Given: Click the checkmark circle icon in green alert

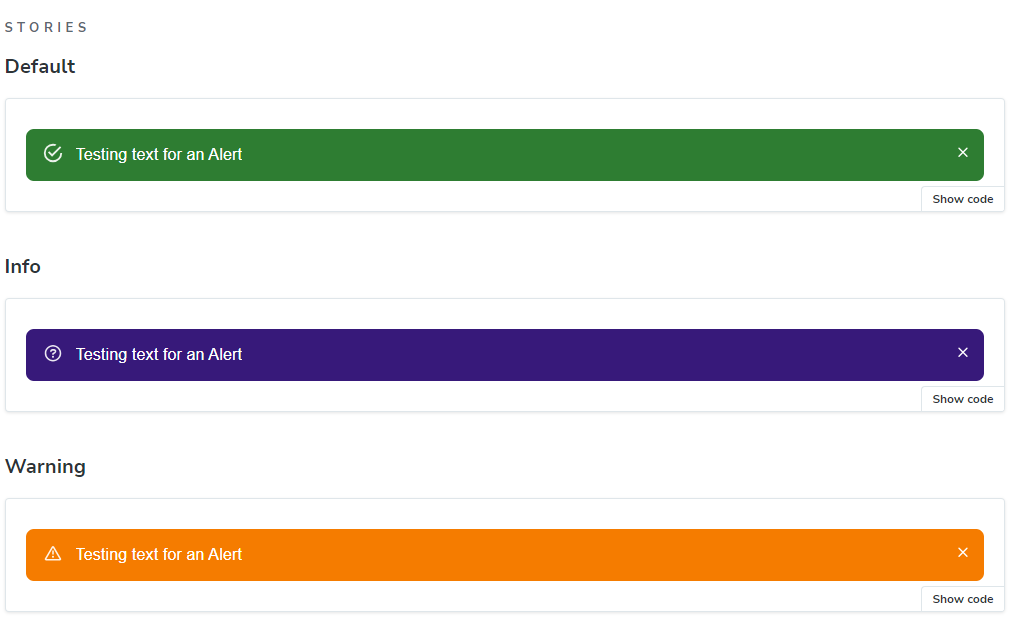Looking at the screenshot, I should 54,153.
